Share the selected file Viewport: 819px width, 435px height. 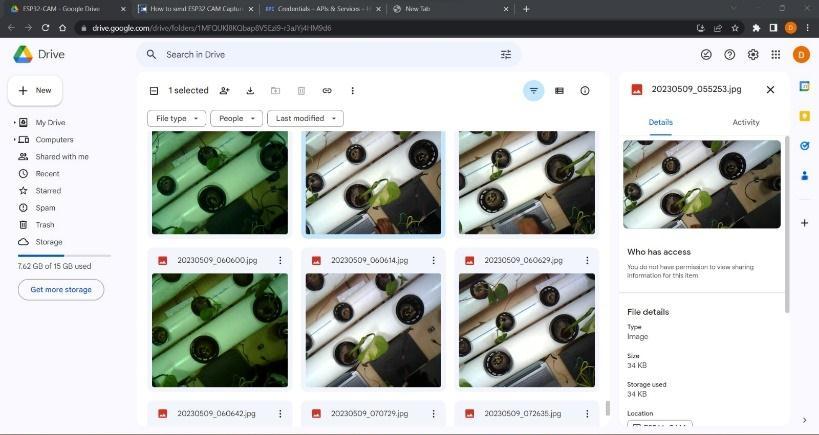pos(225,90)
